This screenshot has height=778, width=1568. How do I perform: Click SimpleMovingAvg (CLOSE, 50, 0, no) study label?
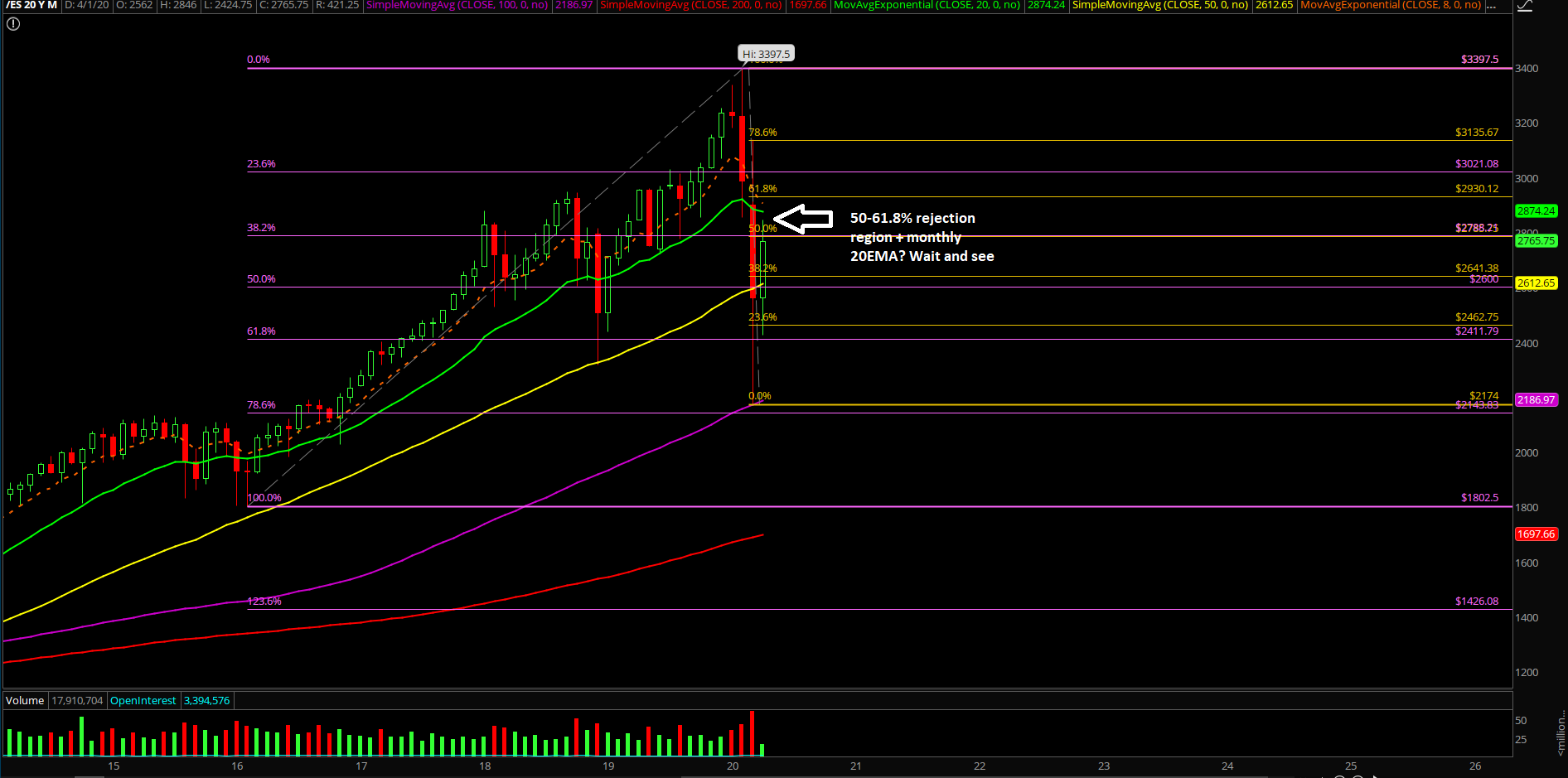pos(1160,5)
